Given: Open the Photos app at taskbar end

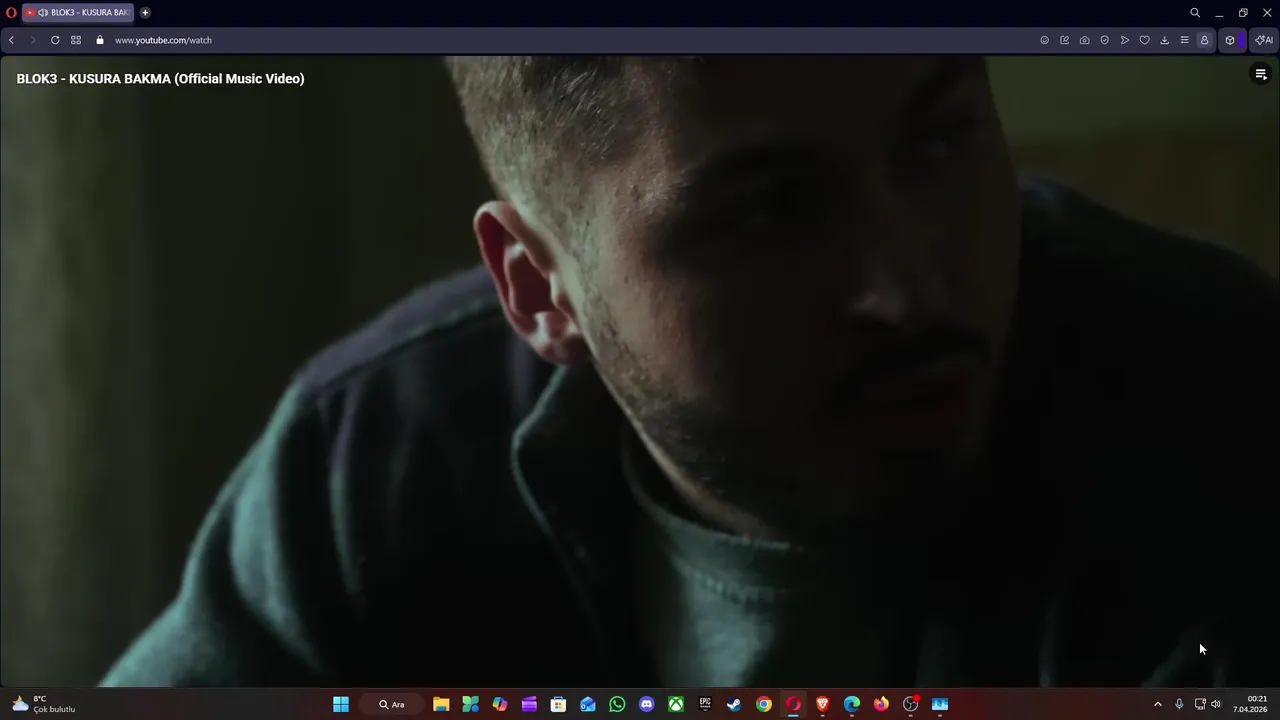Looking at the screenshot, I should click(940, 704).
